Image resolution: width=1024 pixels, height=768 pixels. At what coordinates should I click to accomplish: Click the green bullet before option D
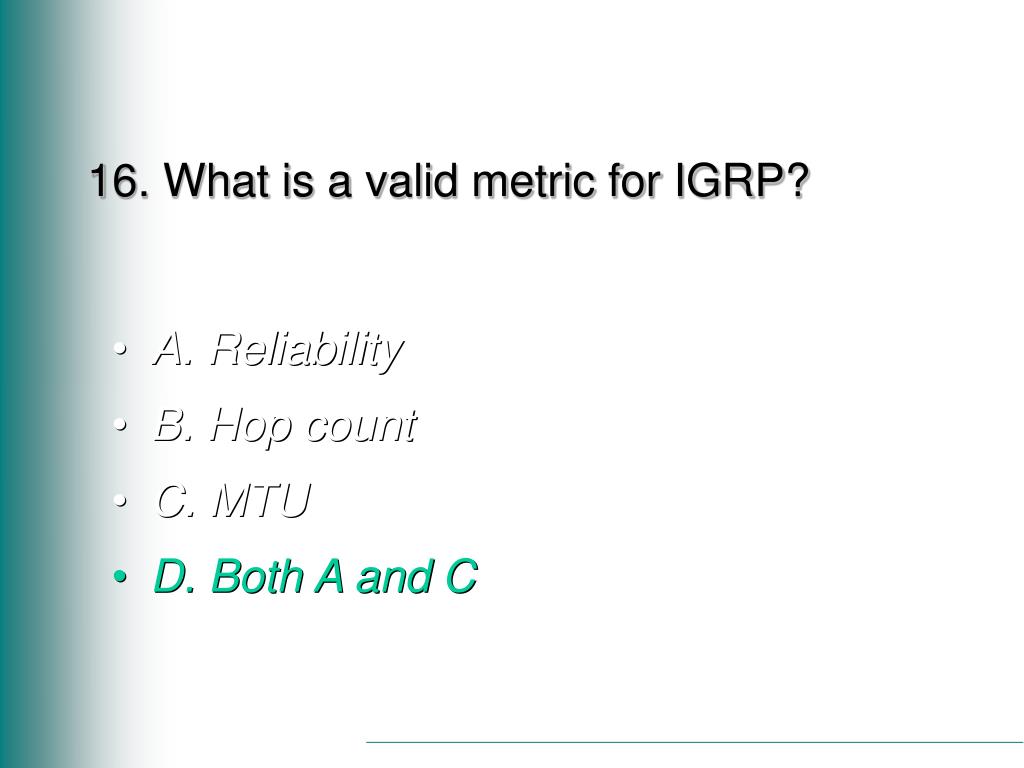point(120,577)
